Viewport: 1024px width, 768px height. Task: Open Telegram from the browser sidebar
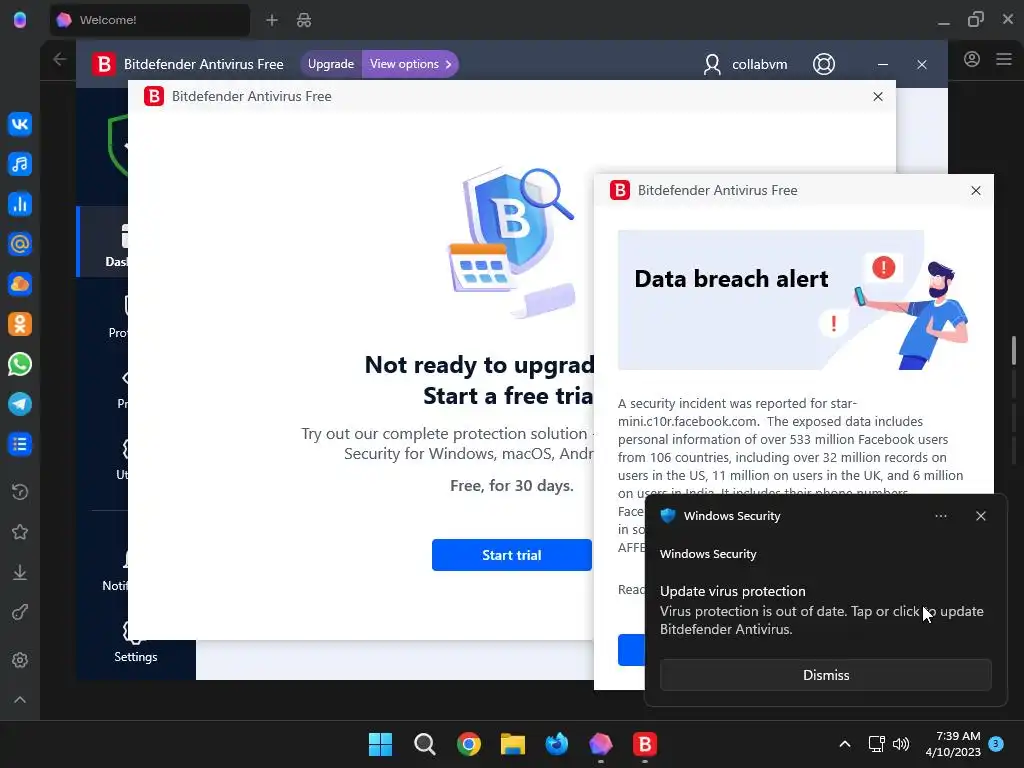pyautogui.click(x=20, y=404)
